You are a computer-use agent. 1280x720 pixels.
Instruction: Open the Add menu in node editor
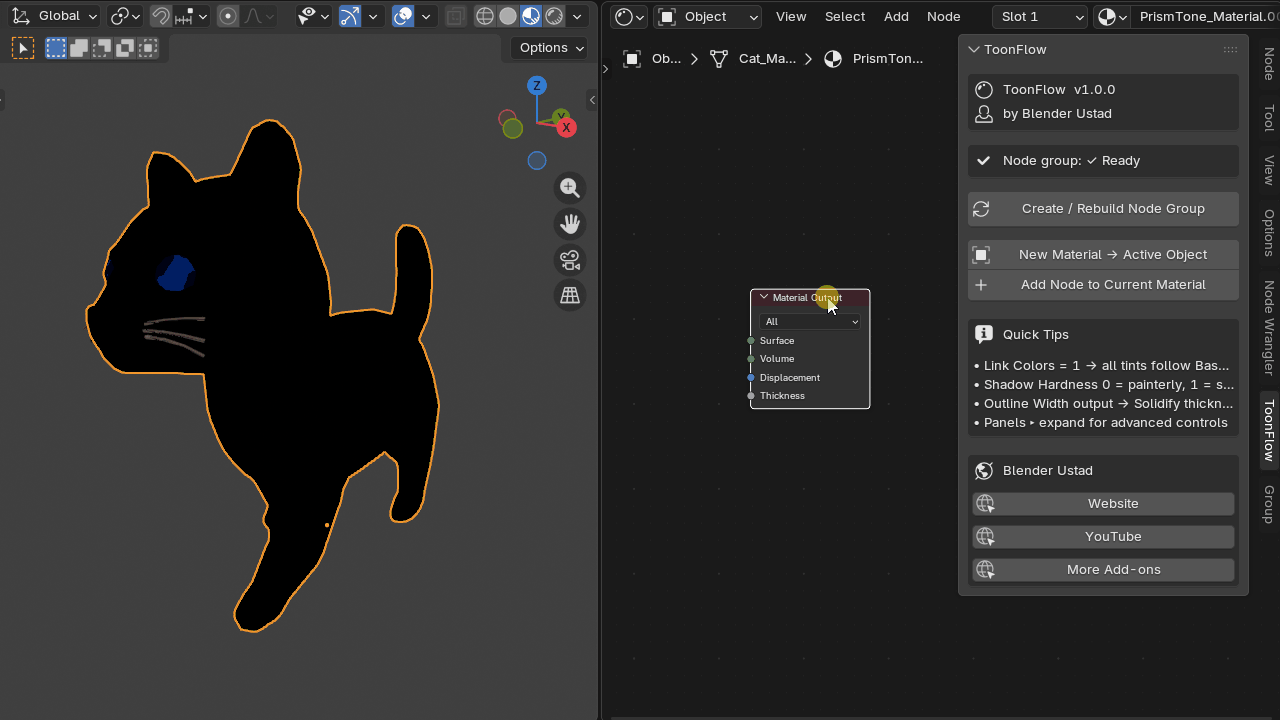pyautogui.click(x=896, y=16)
